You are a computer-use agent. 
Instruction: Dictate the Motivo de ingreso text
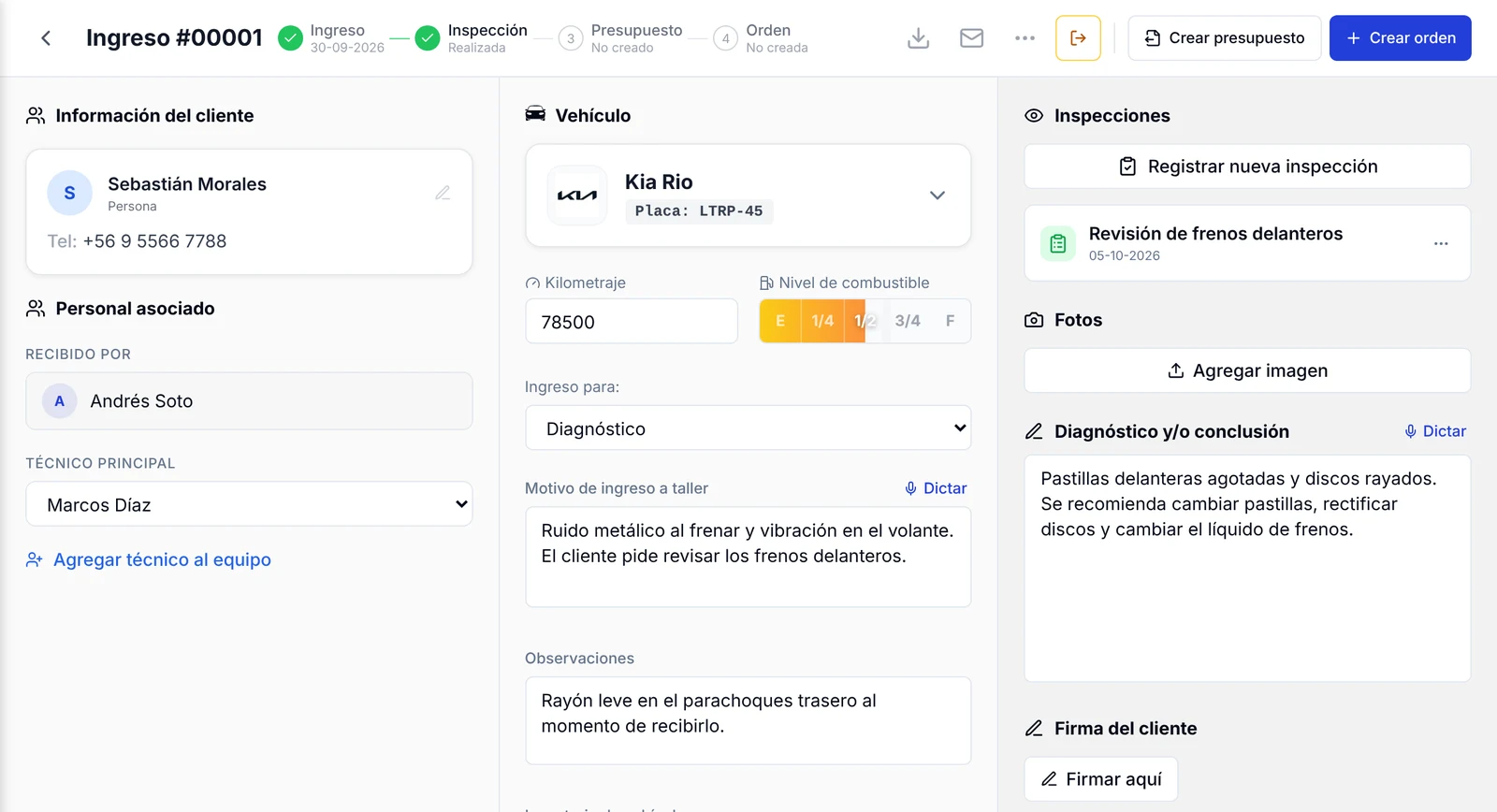coord(936,488)
